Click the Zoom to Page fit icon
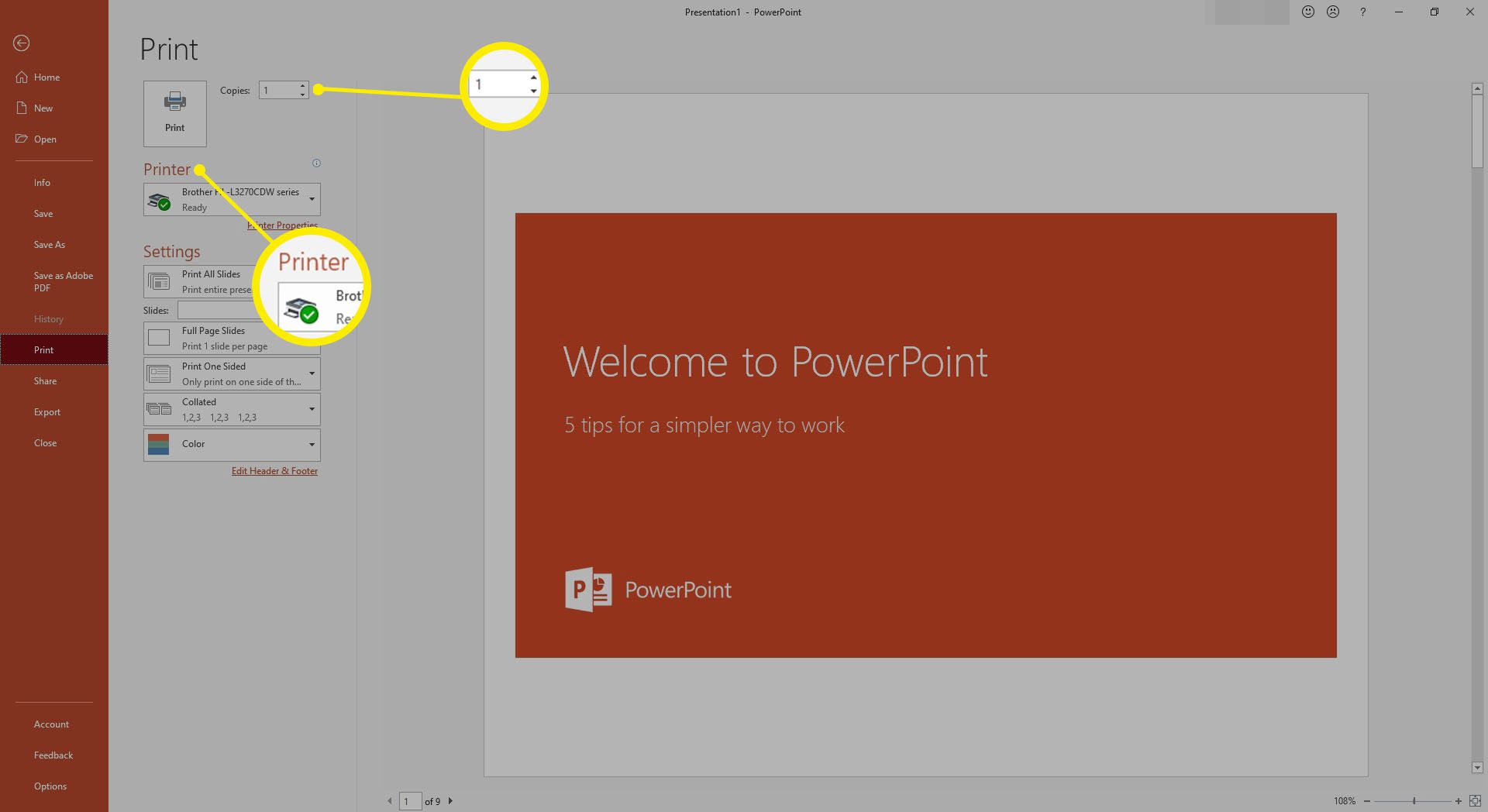Screen dimensions: 1488x812 (1476, 801)
